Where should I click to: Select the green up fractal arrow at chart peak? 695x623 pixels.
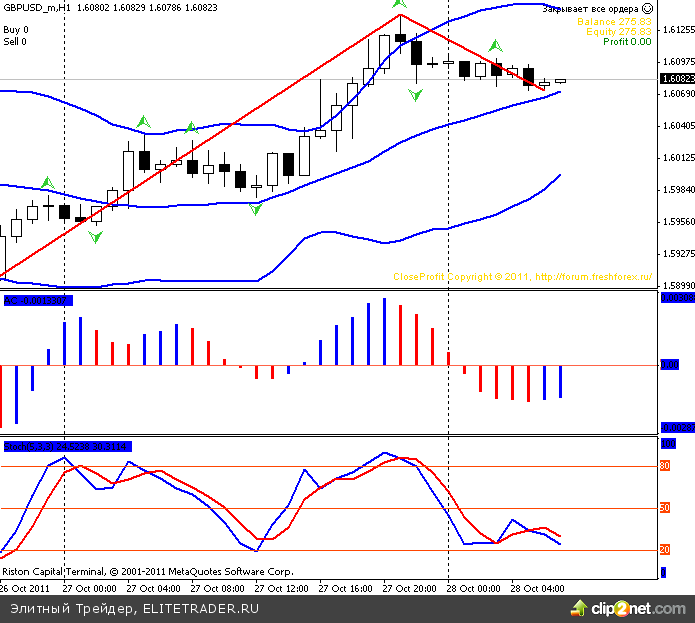[399, 4]
